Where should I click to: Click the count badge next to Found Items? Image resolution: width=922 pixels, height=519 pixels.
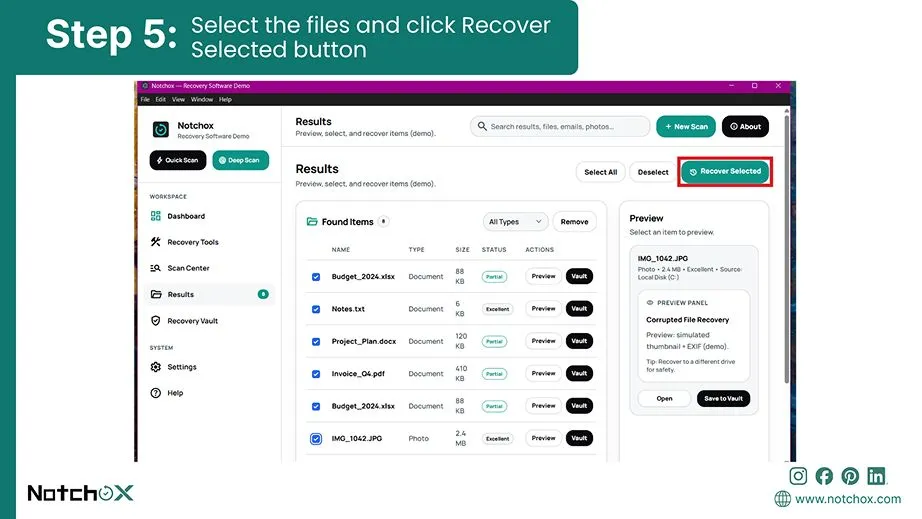coord(383,222)
